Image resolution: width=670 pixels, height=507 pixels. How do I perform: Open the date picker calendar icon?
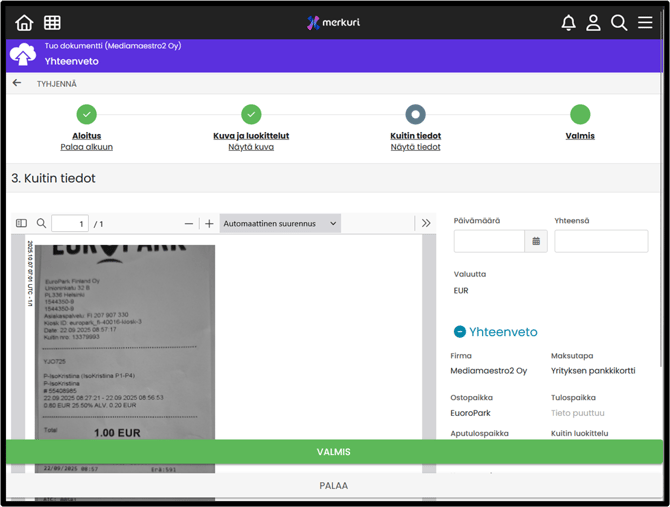coord(536,241)
